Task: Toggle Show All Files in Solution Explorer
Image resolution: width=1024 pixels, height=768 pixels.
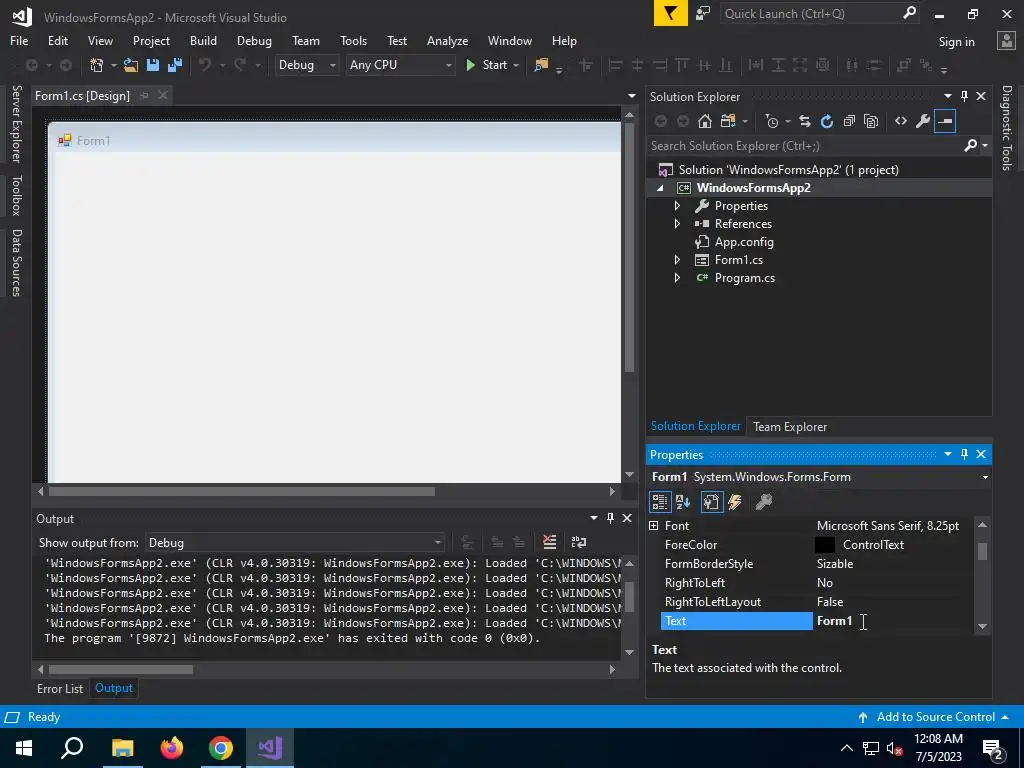Action: coord(871,121)
